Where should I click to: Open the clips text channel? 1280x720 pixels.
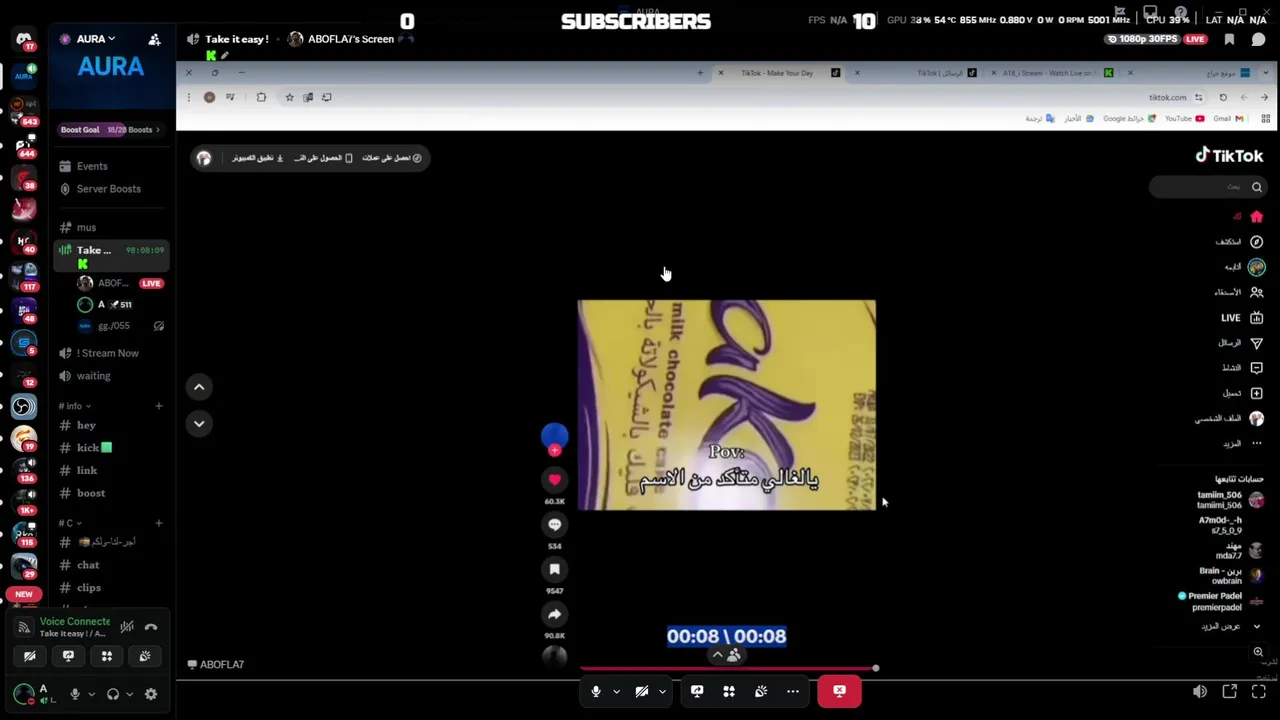pos(89,588)
